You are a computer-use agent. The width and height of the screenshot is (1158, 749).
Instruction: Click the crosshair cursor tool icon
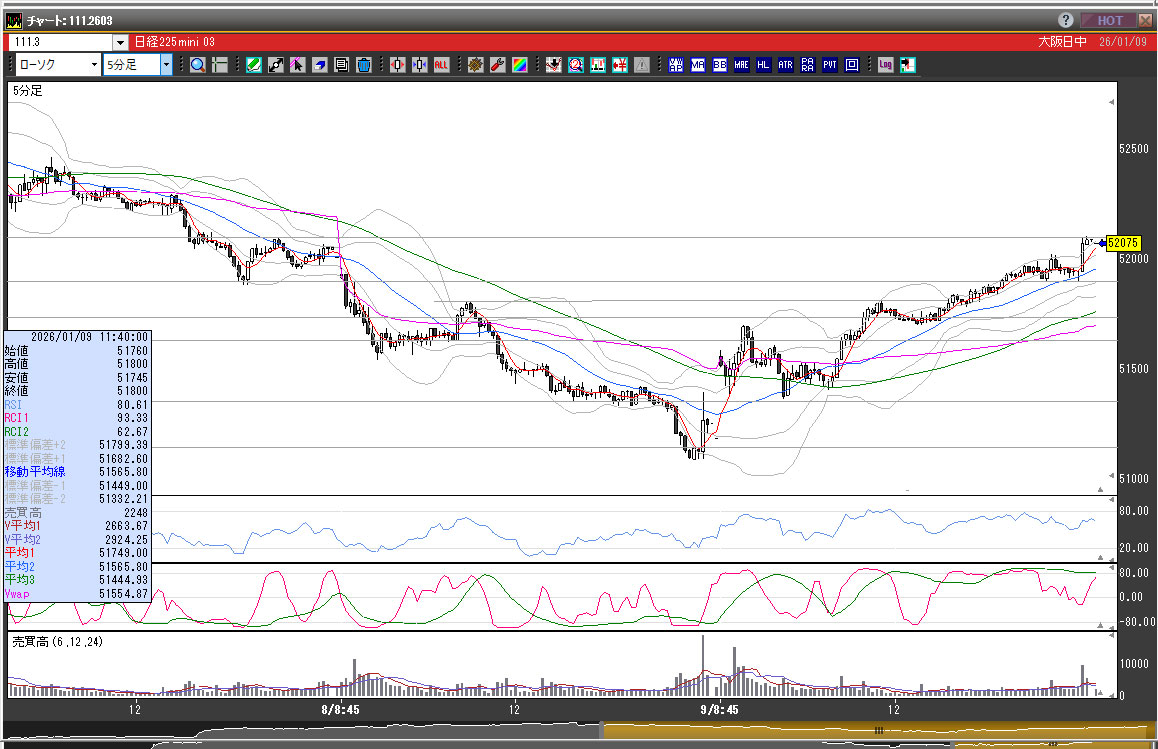coord(219,65)
